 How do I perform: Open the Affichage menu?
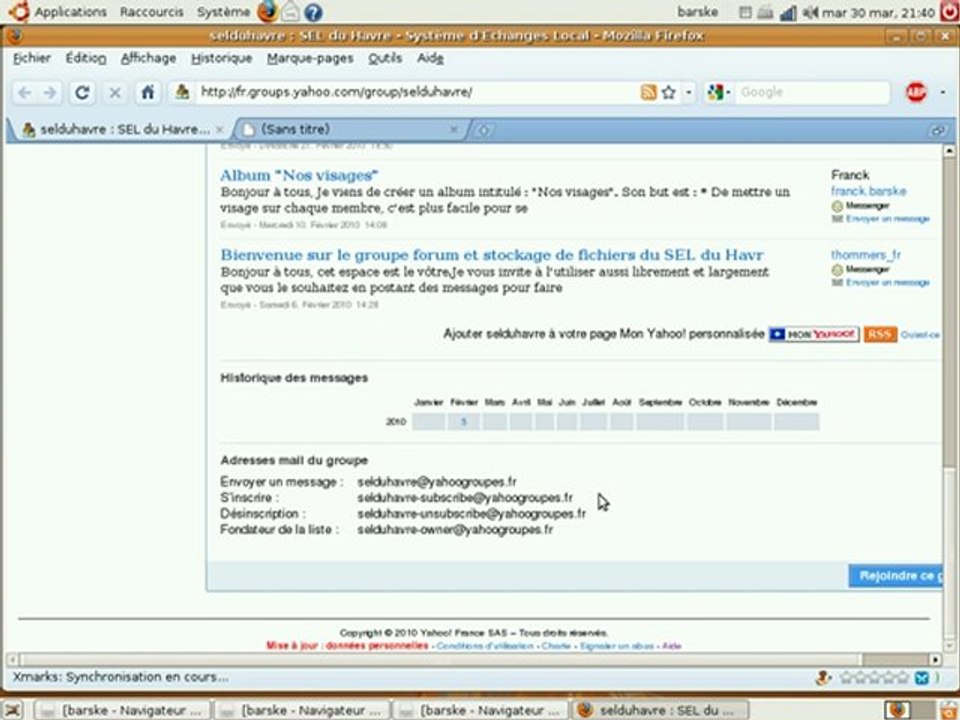148,58
